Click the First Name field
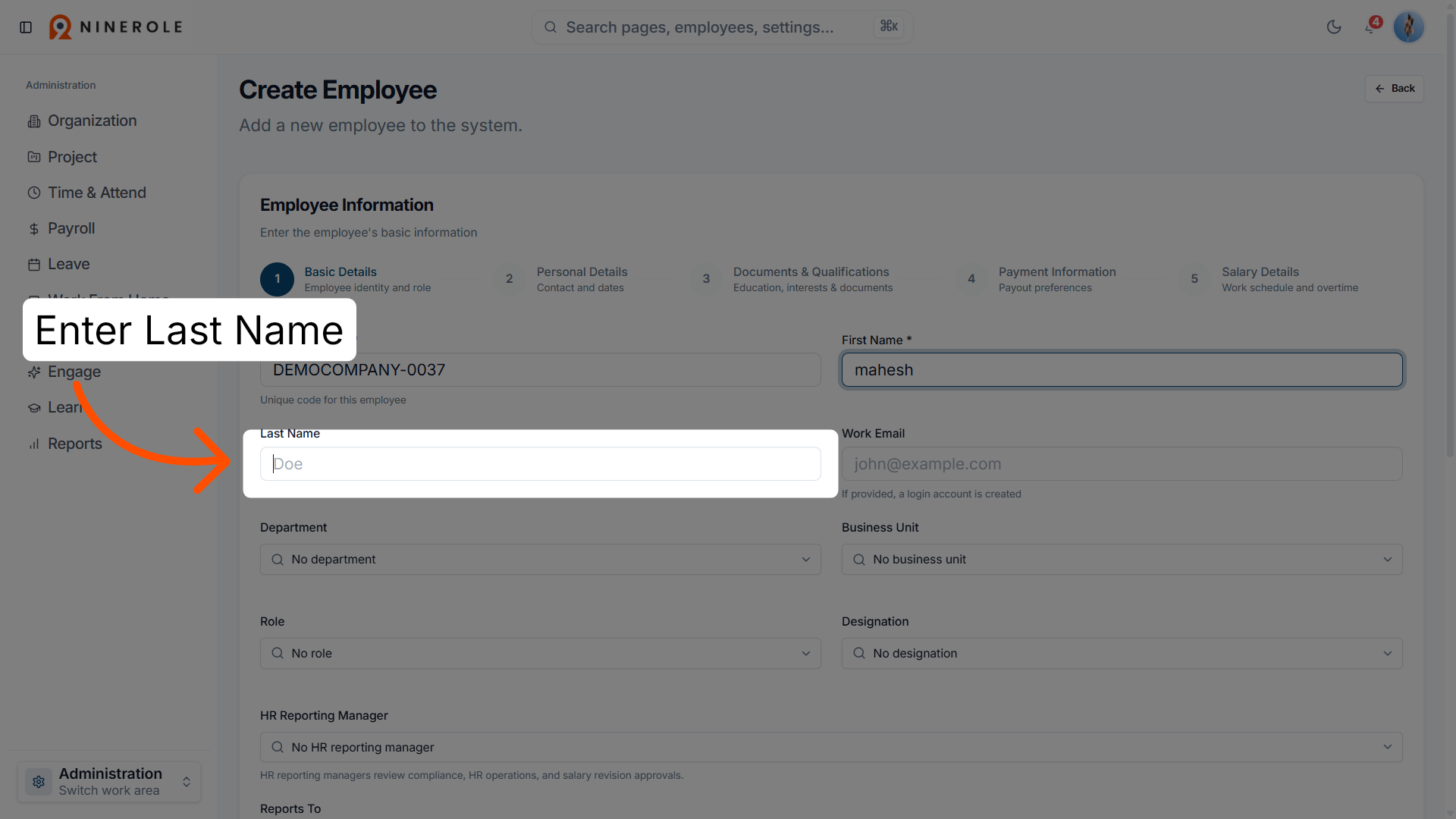 coord(1122,370)
